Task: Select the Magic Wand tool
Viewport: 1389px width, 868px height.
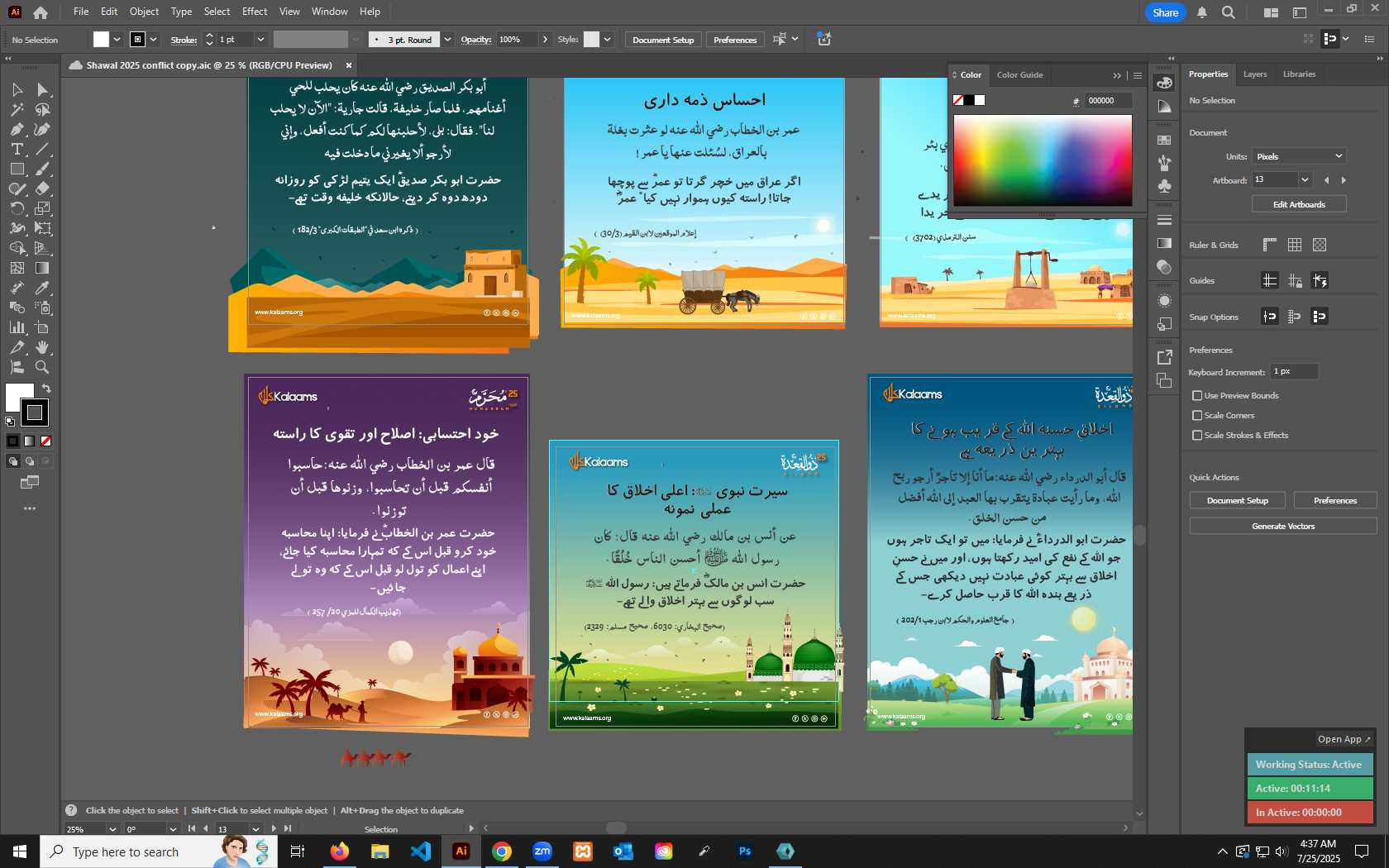Action: pyautogui.click(x=17, y=109)
